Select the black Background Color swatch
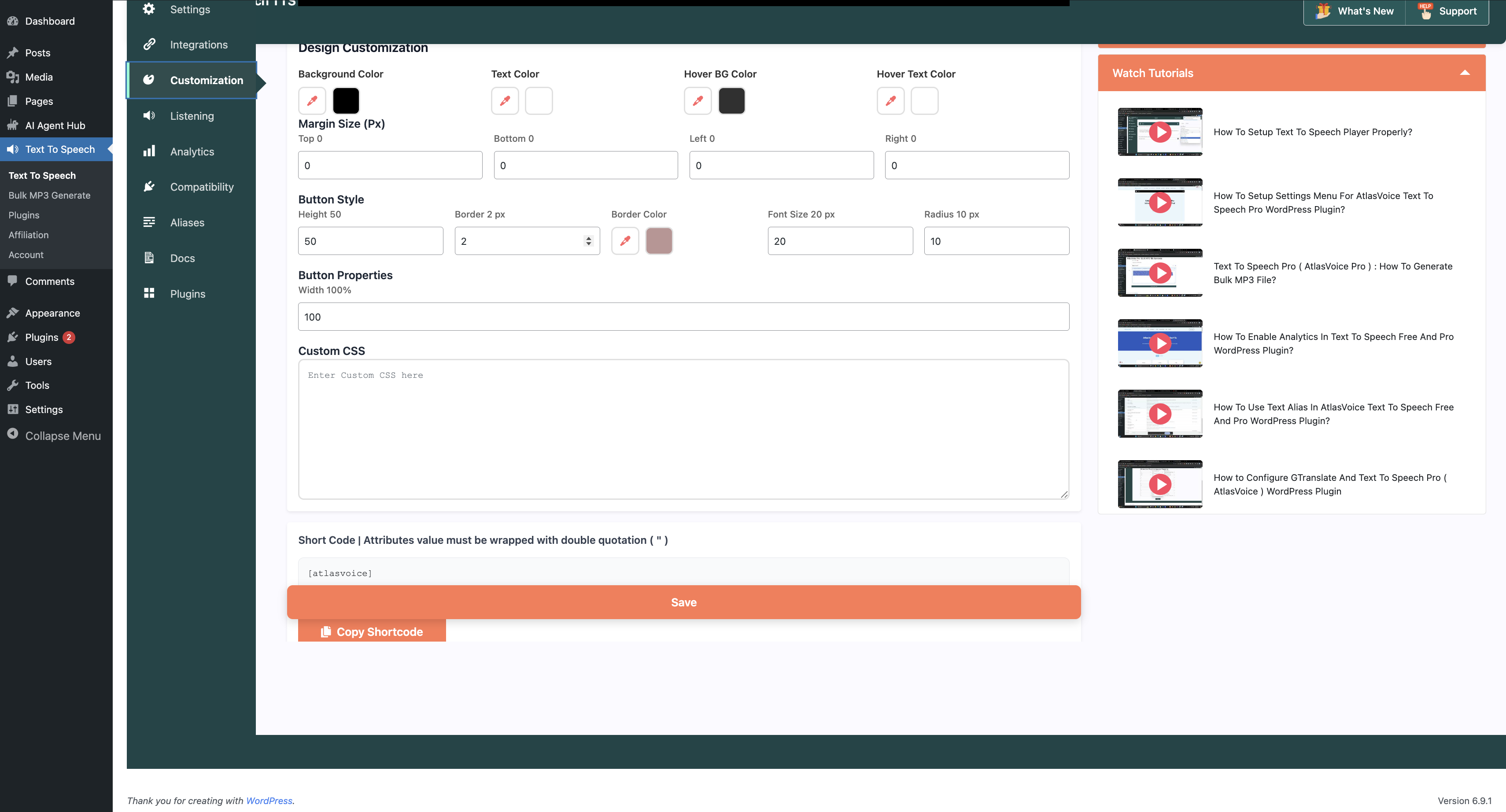This screenshot has height=812, width=1506. (346, 100)
